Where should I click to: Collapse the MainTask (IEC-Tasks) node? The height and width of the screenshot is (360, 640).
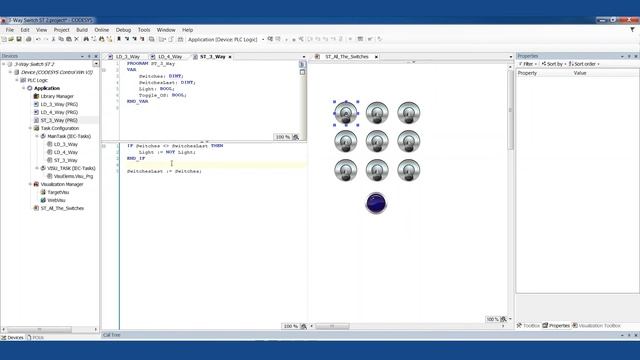tap(37, 136)
